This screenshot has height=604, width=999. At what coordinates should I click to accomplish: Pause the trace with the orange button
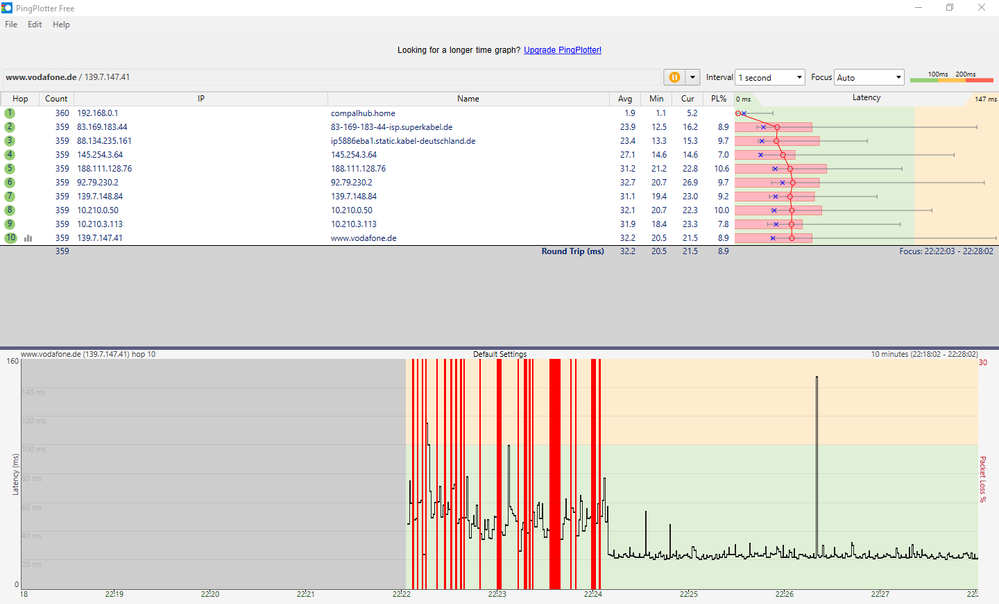pyautogui.click(x=674, y=77)
